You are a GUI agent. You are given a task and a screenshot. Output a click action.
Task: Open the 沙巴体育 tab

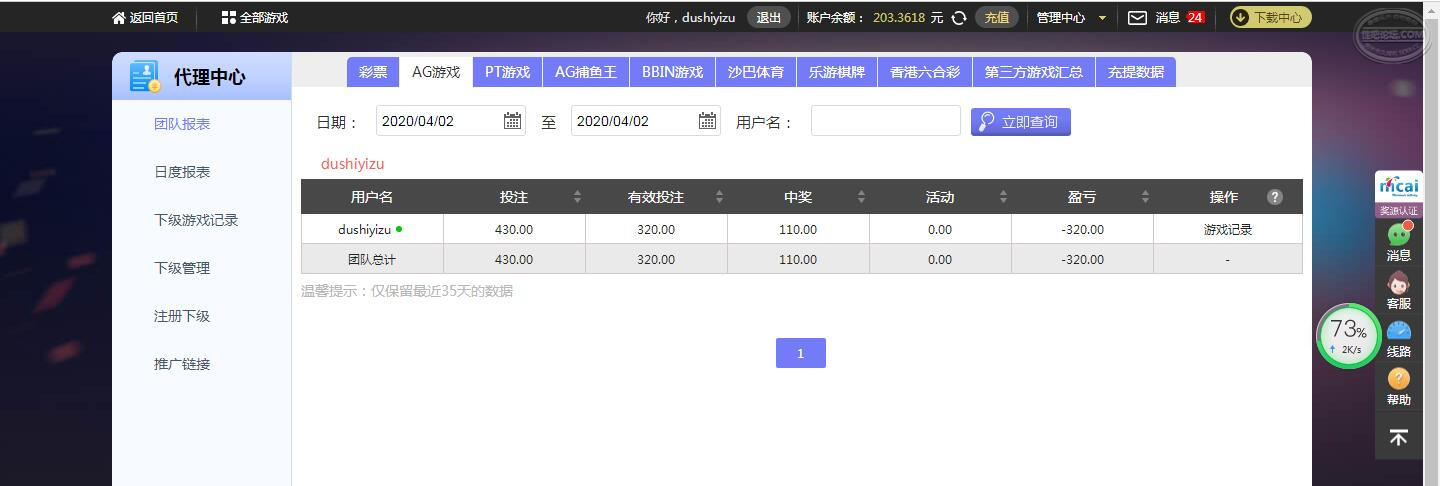[x=756, y=72]
